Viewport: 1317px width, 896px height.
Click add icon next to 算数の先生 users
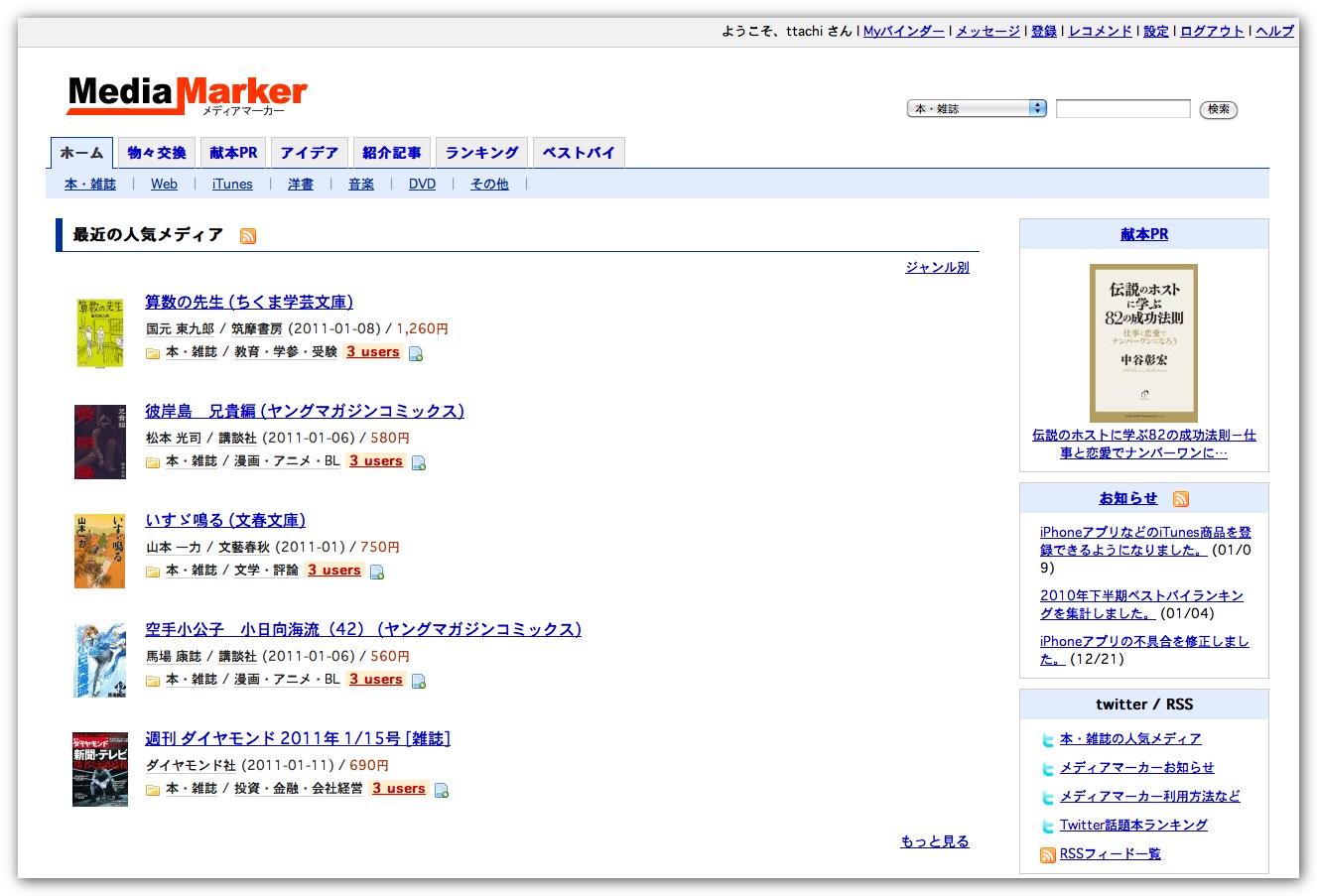416,353
